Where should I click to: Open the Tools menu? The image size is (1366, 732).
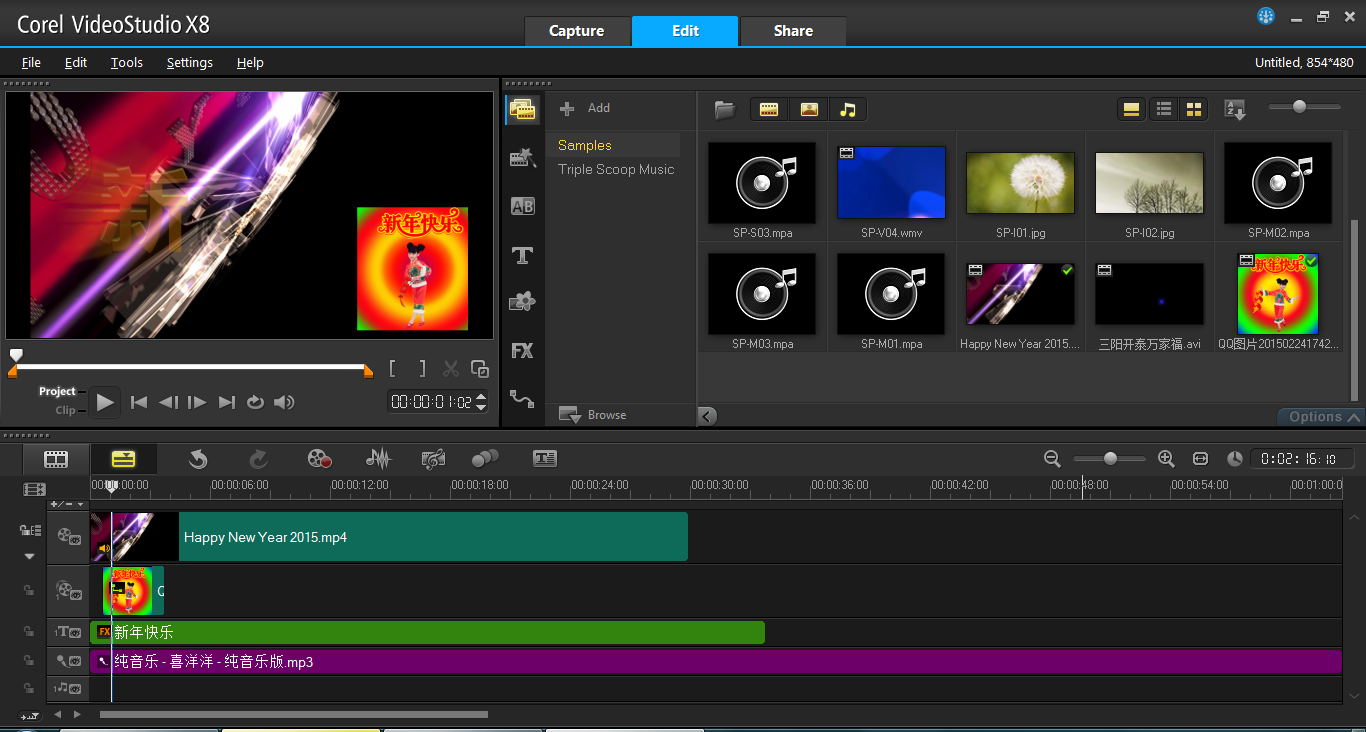[x=127, y=62]
